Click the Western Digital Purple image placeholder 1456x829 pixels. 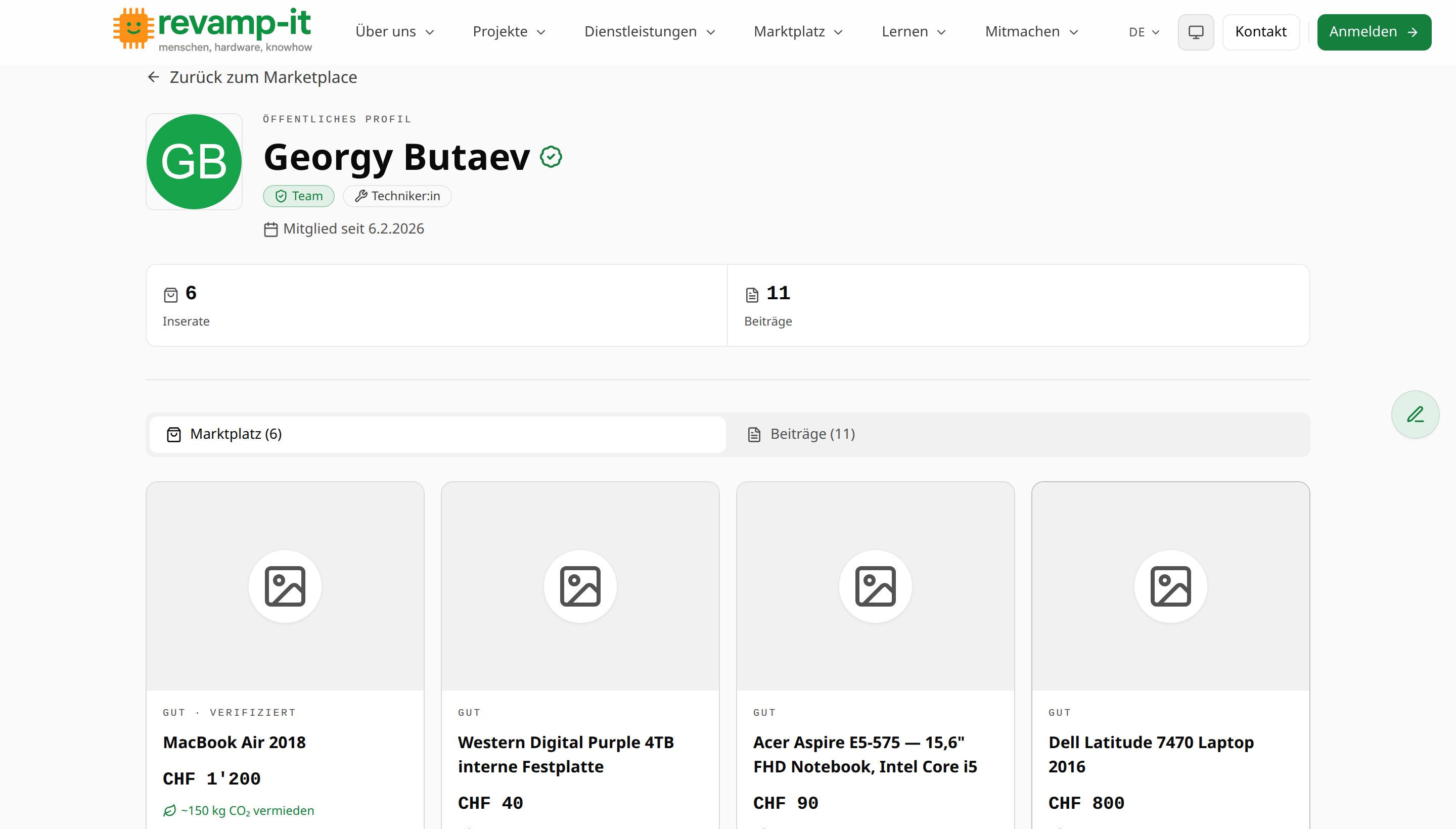click(580, 586)
